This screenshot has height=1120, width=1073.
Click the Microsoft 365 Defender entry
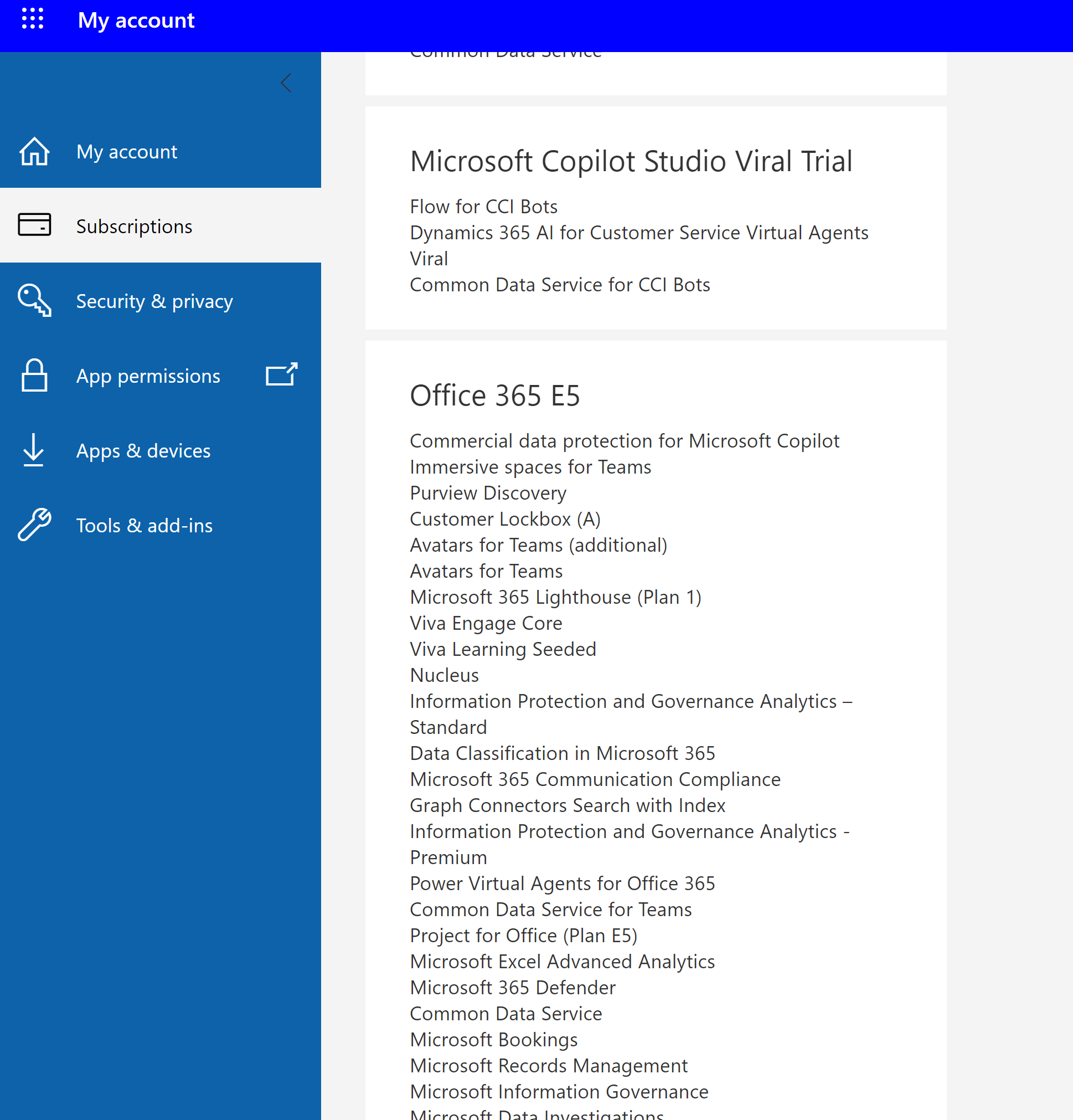[513, 987]
